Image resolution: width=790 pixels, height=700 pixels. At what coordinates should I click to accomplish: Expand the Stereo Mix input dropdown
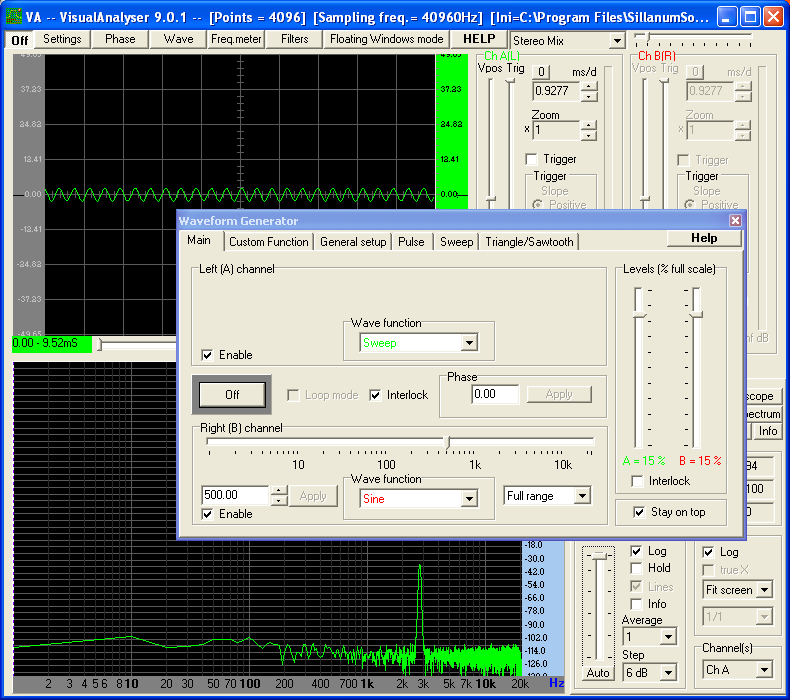point(616,41)
